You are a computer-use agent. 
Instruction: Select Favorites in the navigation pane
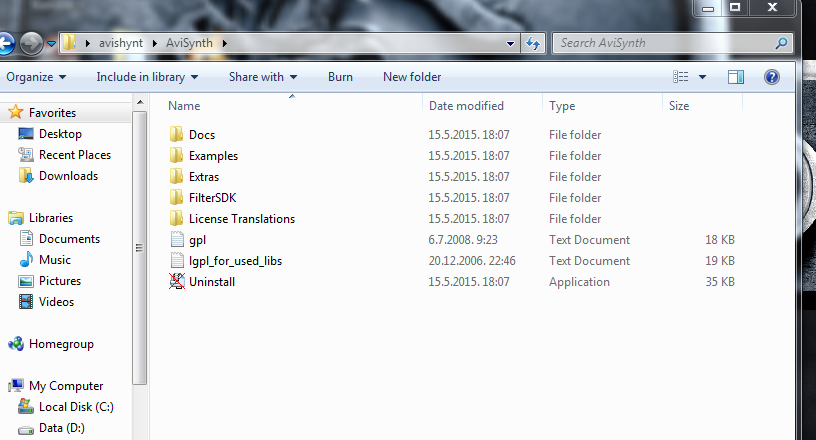tap(52, 112)
